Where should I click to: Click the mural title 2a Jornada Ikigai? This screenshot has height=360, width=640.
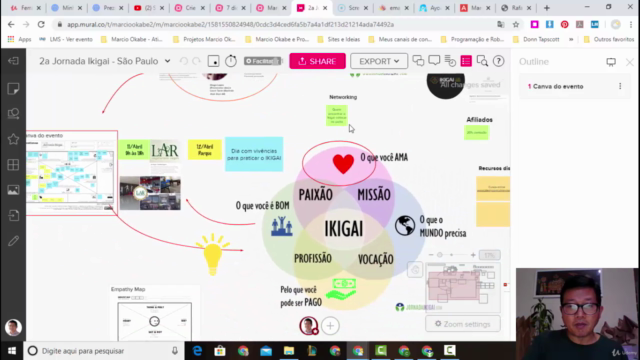(x=98, y=61)
